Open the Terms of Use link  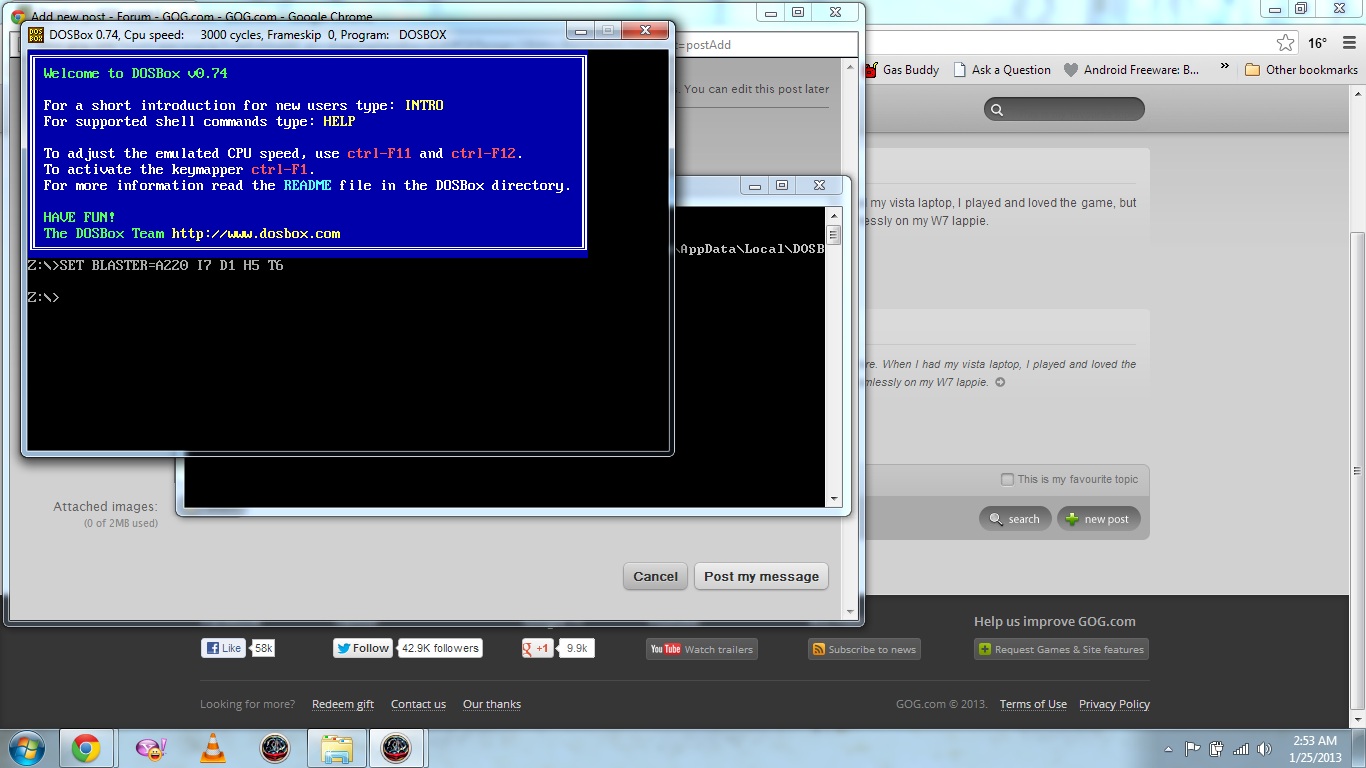[x=1033, y=704]
